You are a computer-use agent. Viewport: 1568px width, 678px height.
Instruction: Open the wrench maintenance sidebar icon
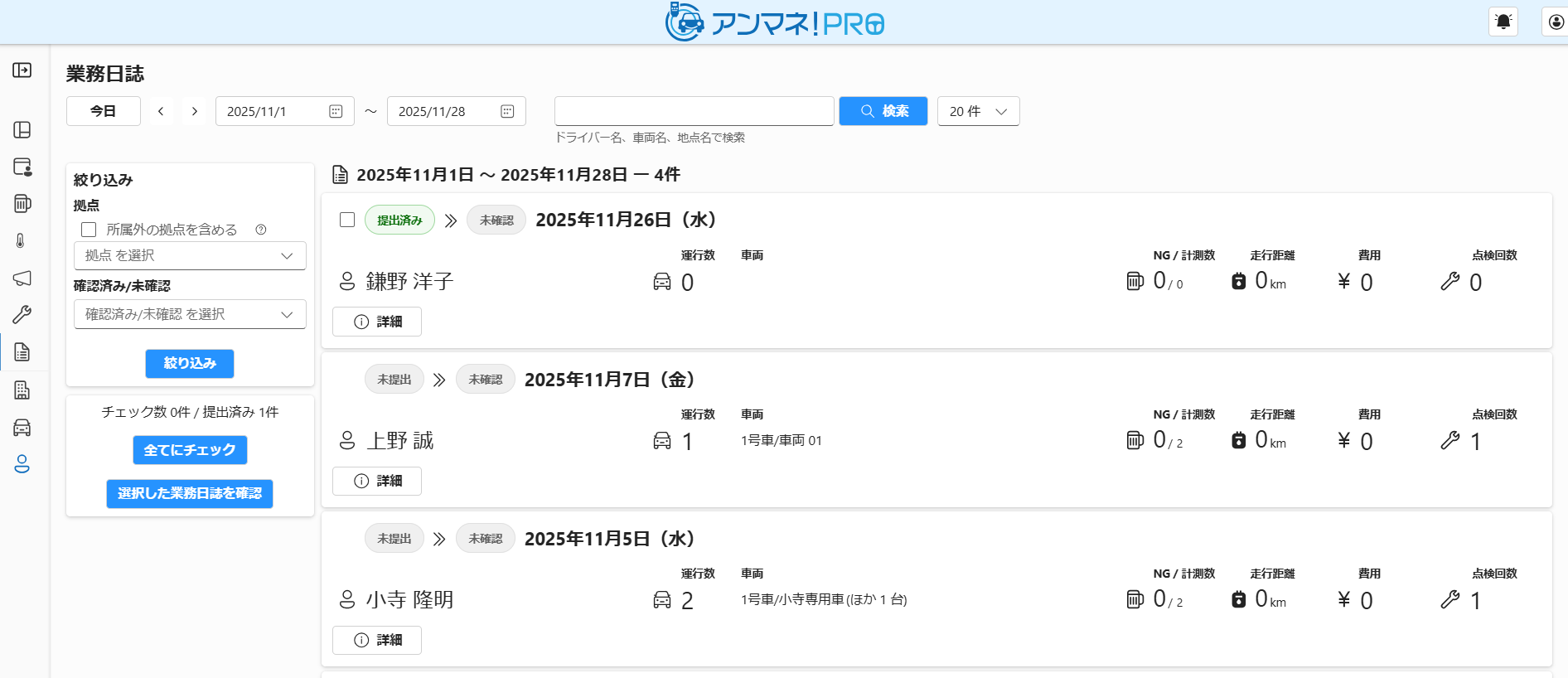22,314
